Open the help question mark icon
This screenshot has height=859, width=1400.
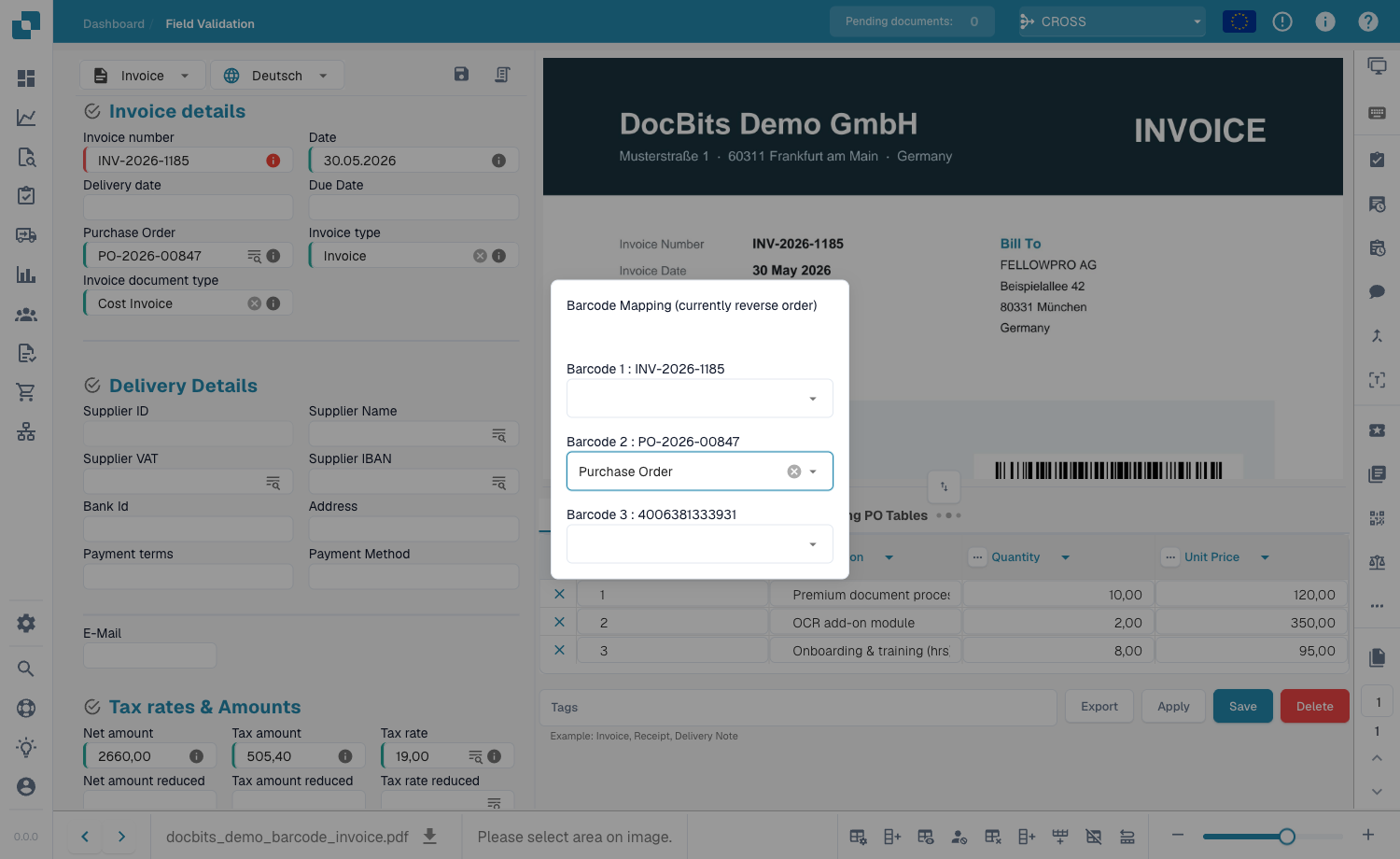[x=1368, y=21]
